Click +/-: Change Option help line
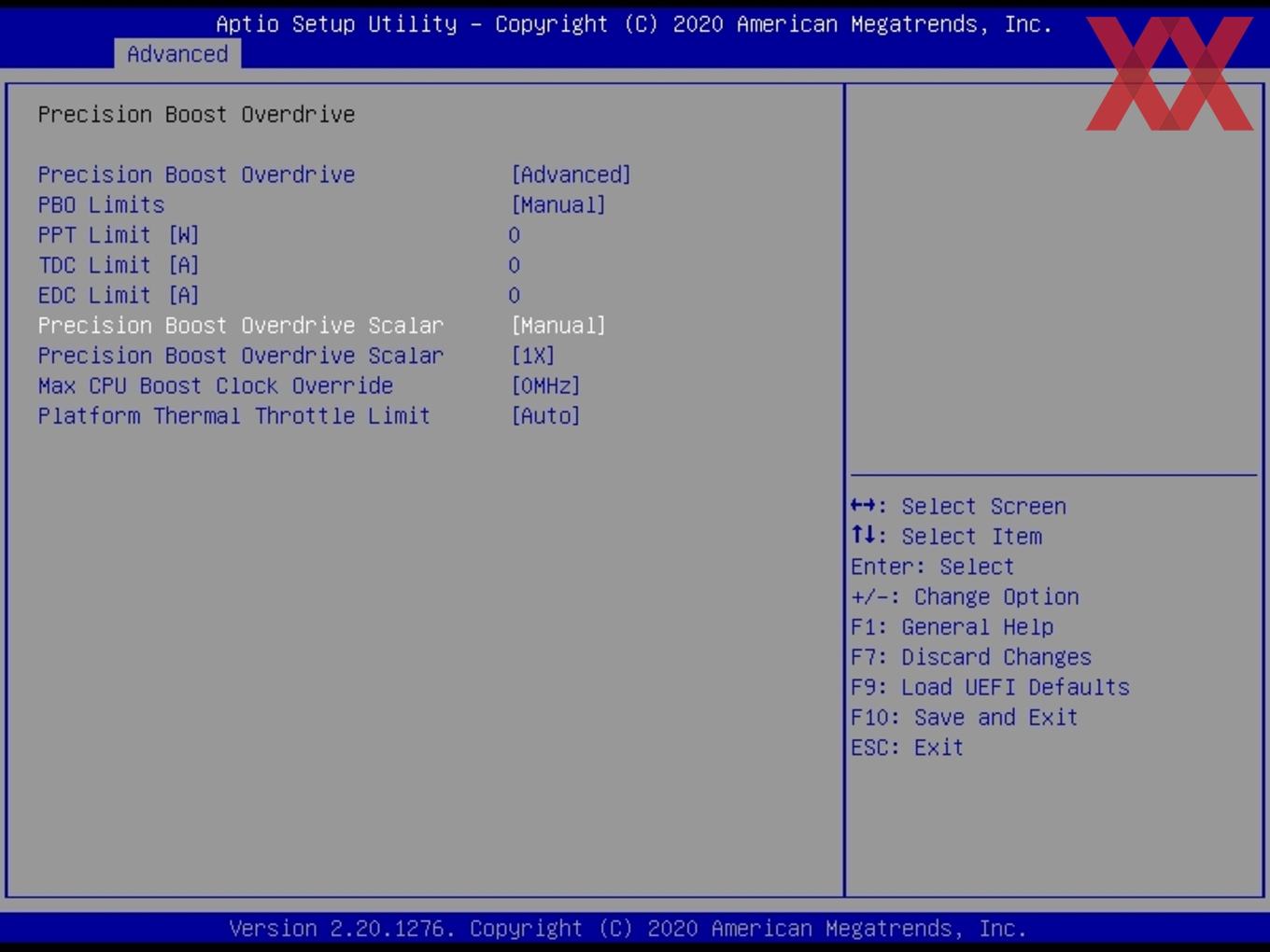Image resolution: width=1270 pixels, height=952 pixels. coord(965,596)
